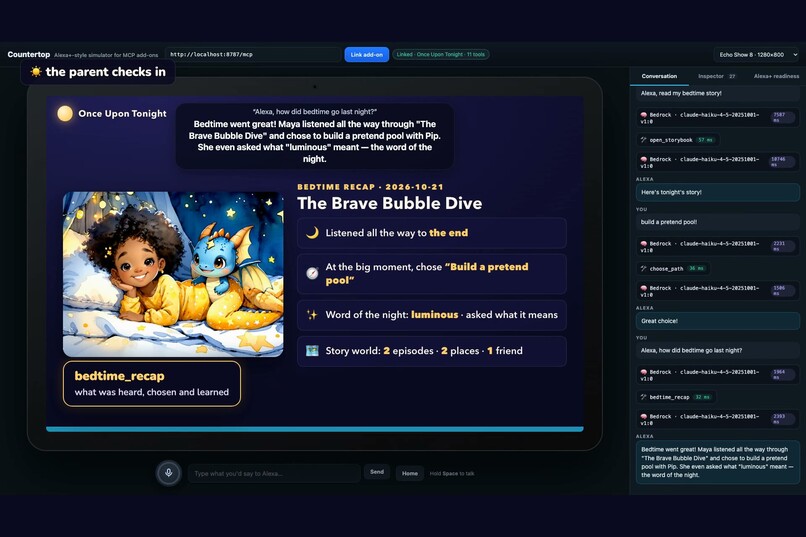This screenshot has width=806, height=537.
Task: Click the brain icon in the 1964 ms Bedrock row
Action: pyautogui.click(x=644, y=372)
